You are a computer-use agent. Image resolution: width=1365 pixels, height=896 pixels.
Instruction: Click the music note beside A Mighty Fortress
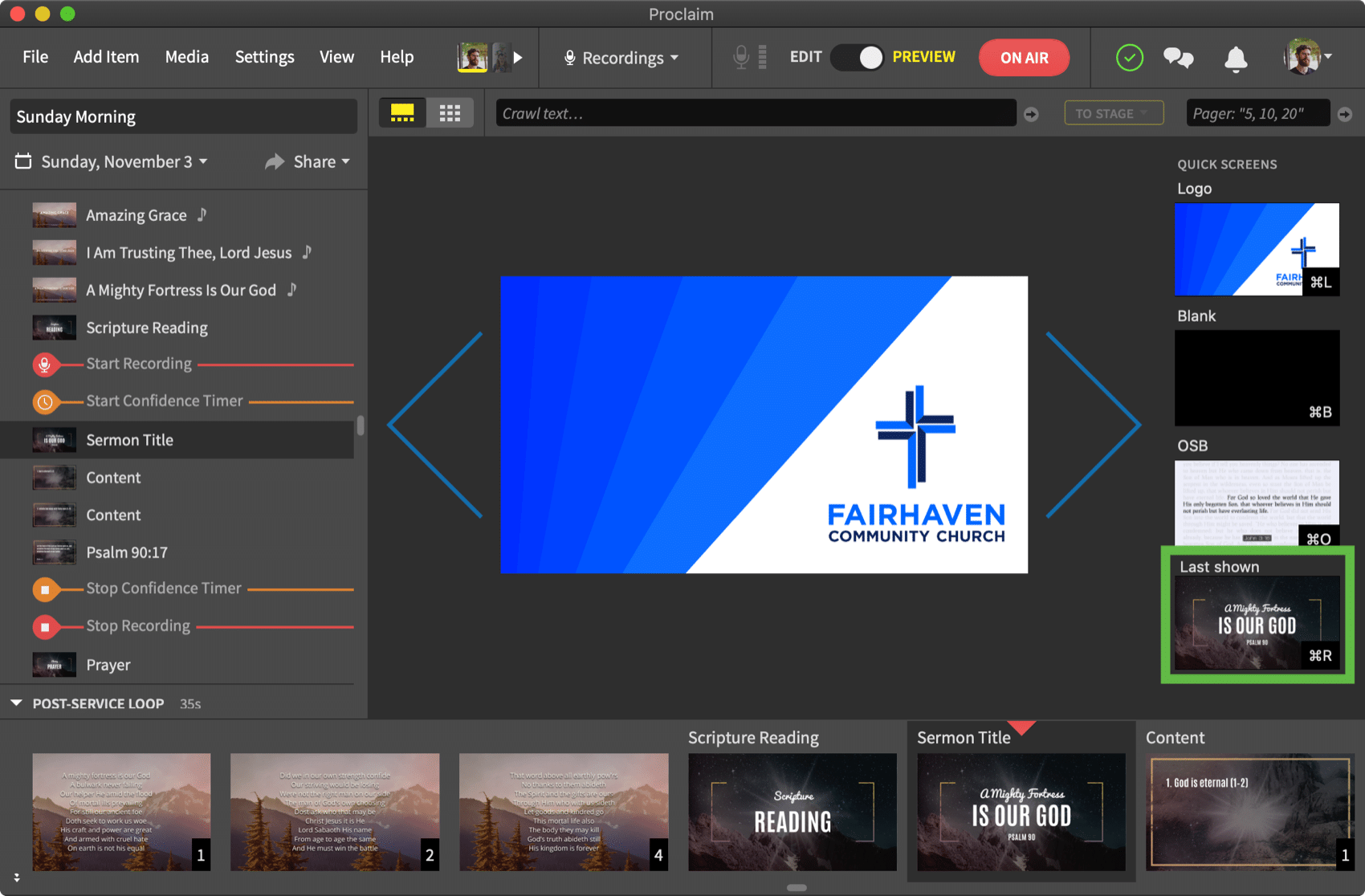pyautogui.click(x=292, y=289)
